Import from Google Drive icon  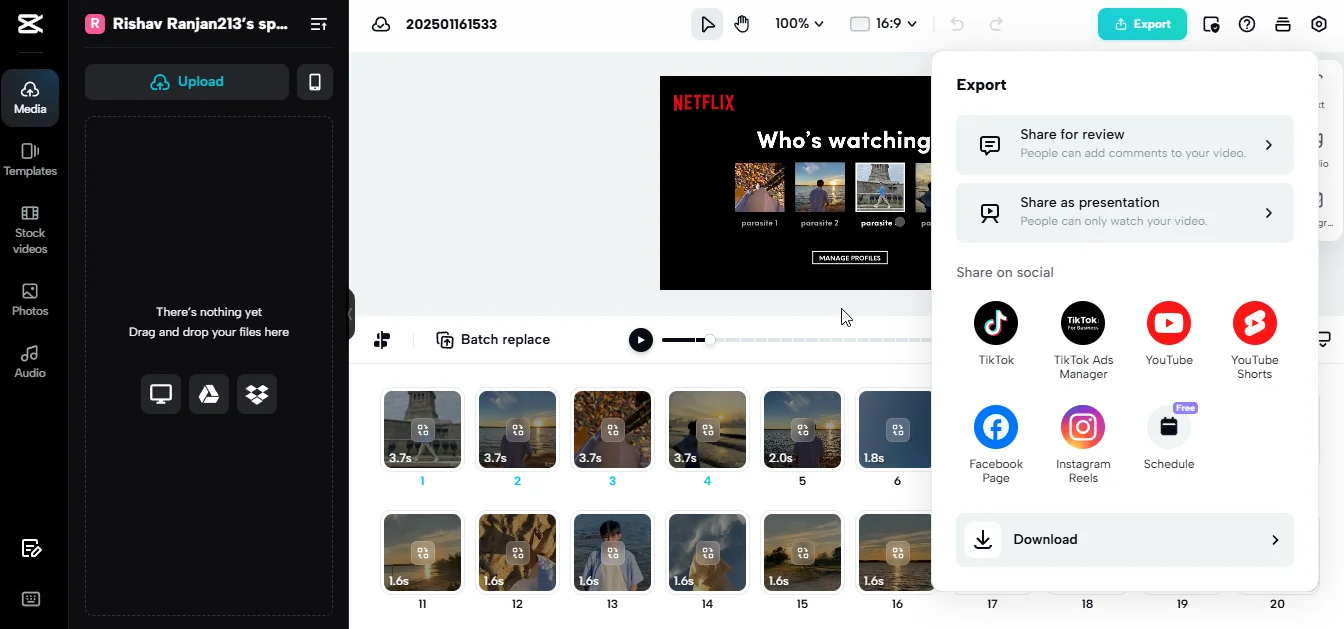pyautogui.click(x=209, y=394)
